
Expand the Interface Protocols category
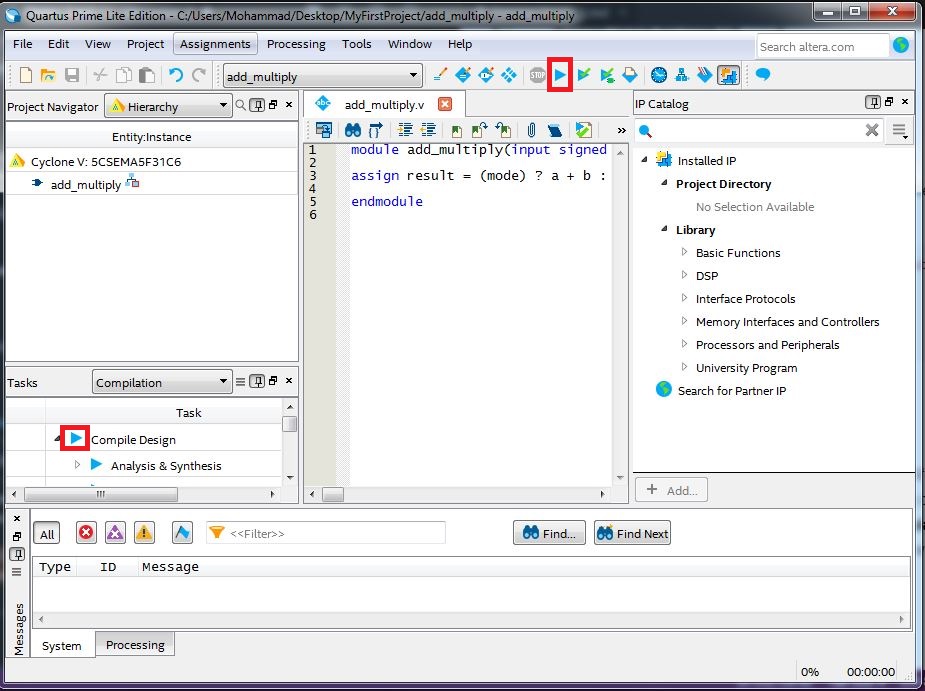pyautogui.click(x=684, y=298)
